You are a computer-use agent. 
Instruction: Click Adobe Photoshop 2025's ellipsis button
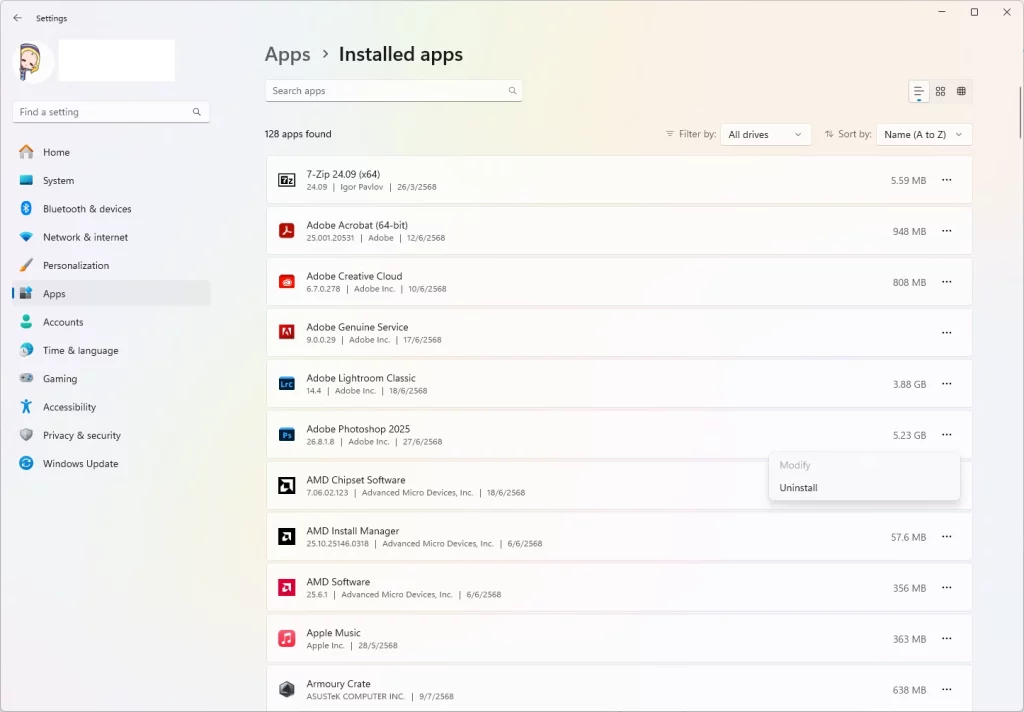tap(946, 434)
